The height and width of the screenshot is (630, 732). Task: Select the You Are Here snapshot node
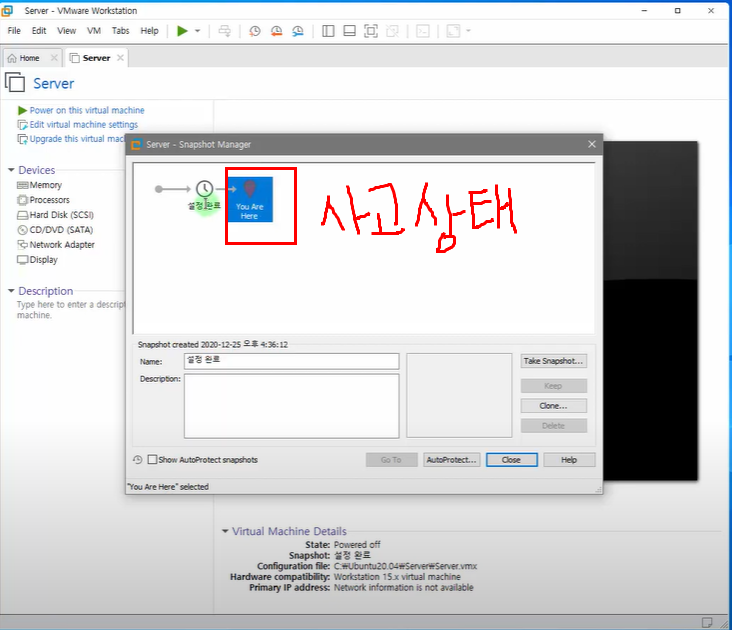click(x=250, y=199)
